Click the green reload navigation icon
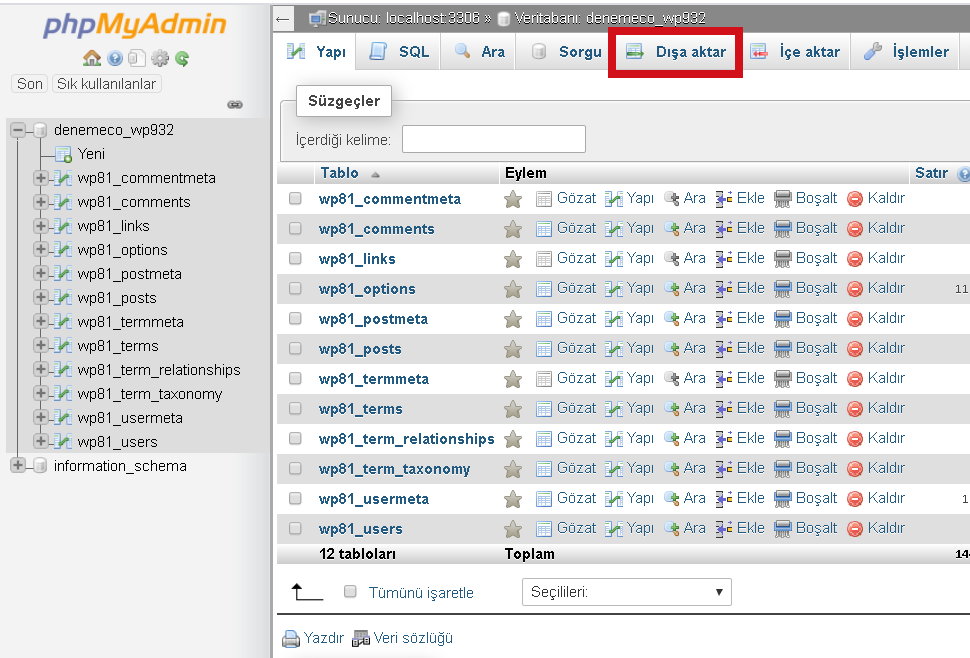The height and width of the screenshot is (658, 970). coord(182,58)
